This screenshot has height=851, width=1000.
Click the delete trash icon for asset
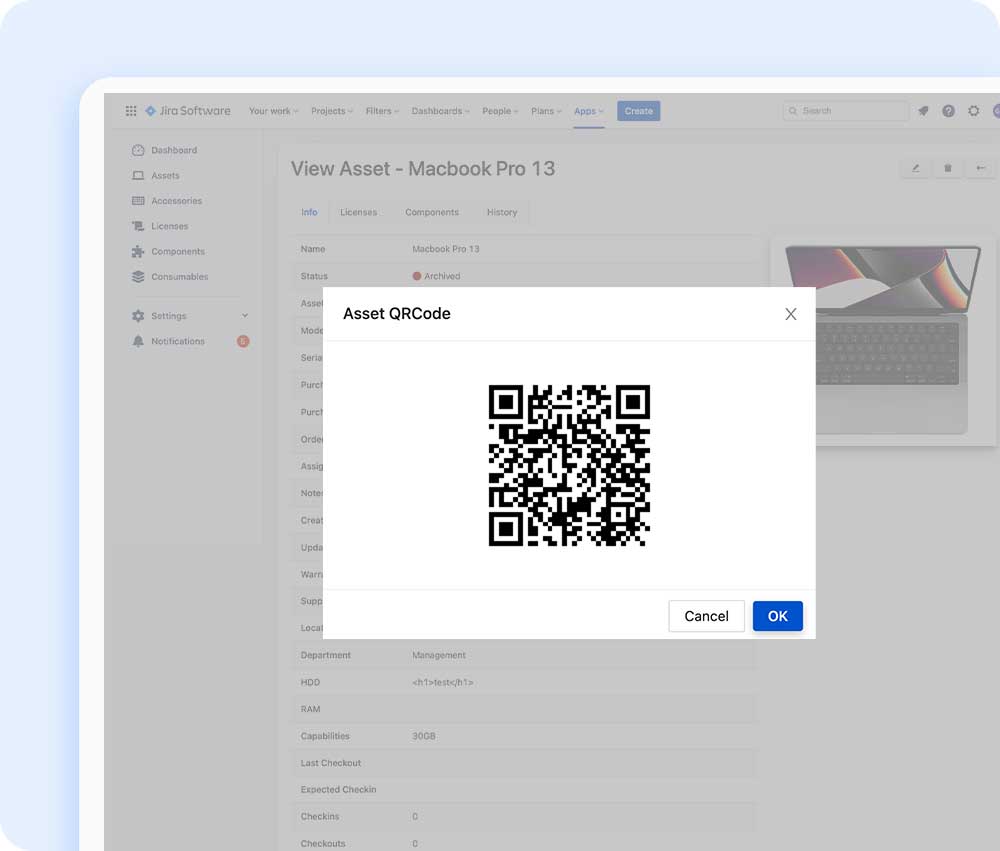point(948,168)
